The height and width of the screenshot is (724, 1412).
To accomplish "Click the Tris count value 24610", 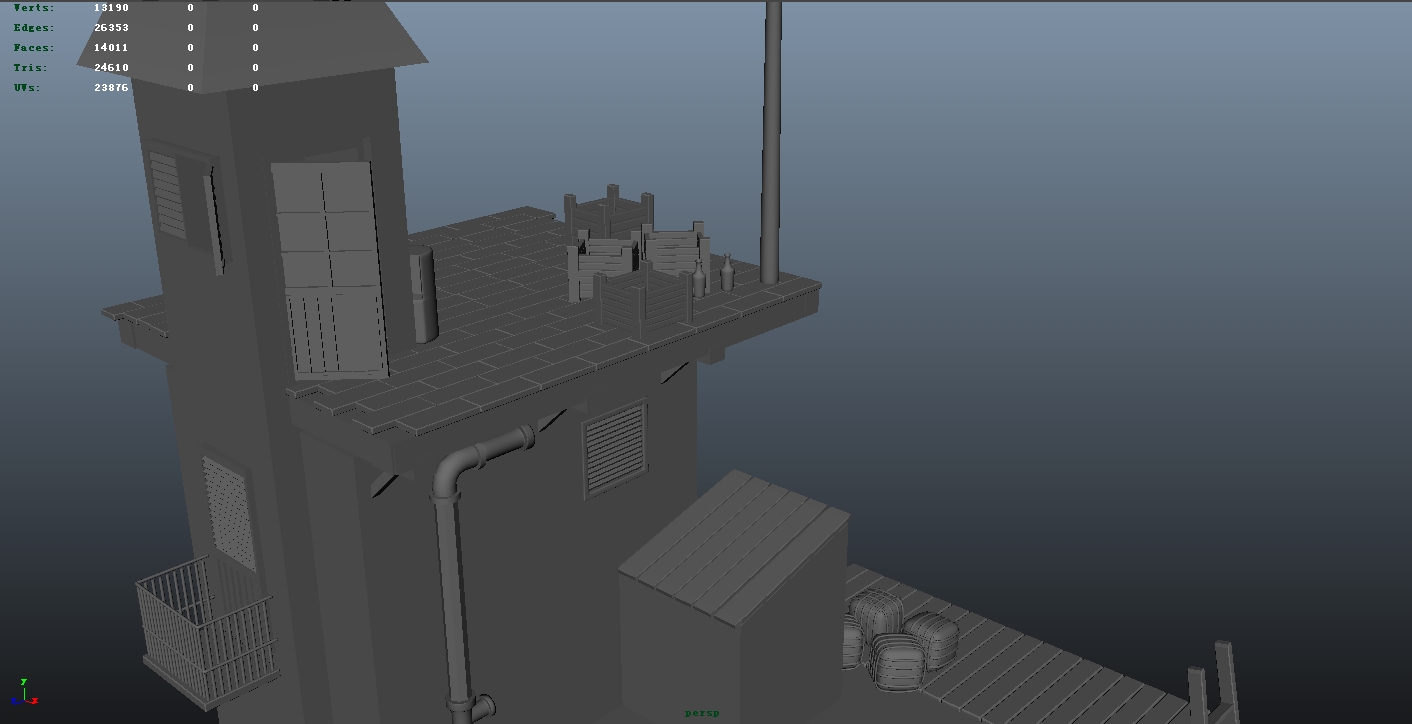I will 111,68.
